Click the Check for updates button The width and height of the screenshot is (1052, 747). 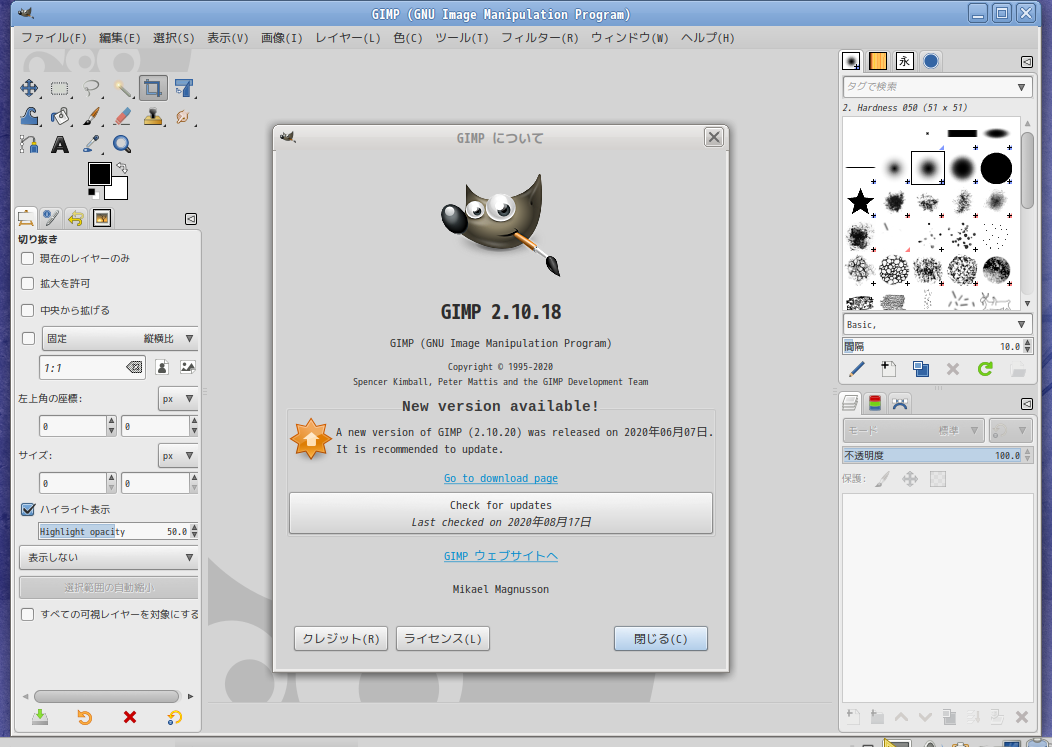coord(501,513)
